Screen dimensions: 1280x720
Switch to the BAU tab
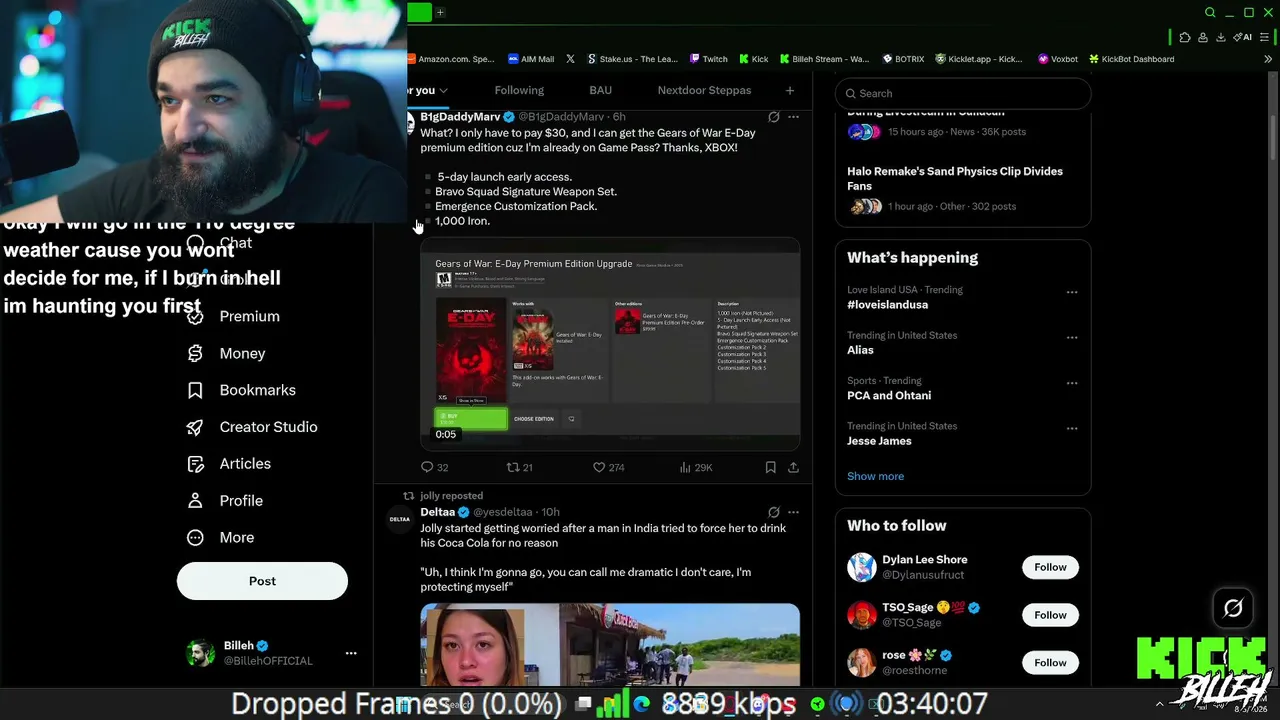coord(600,90)
